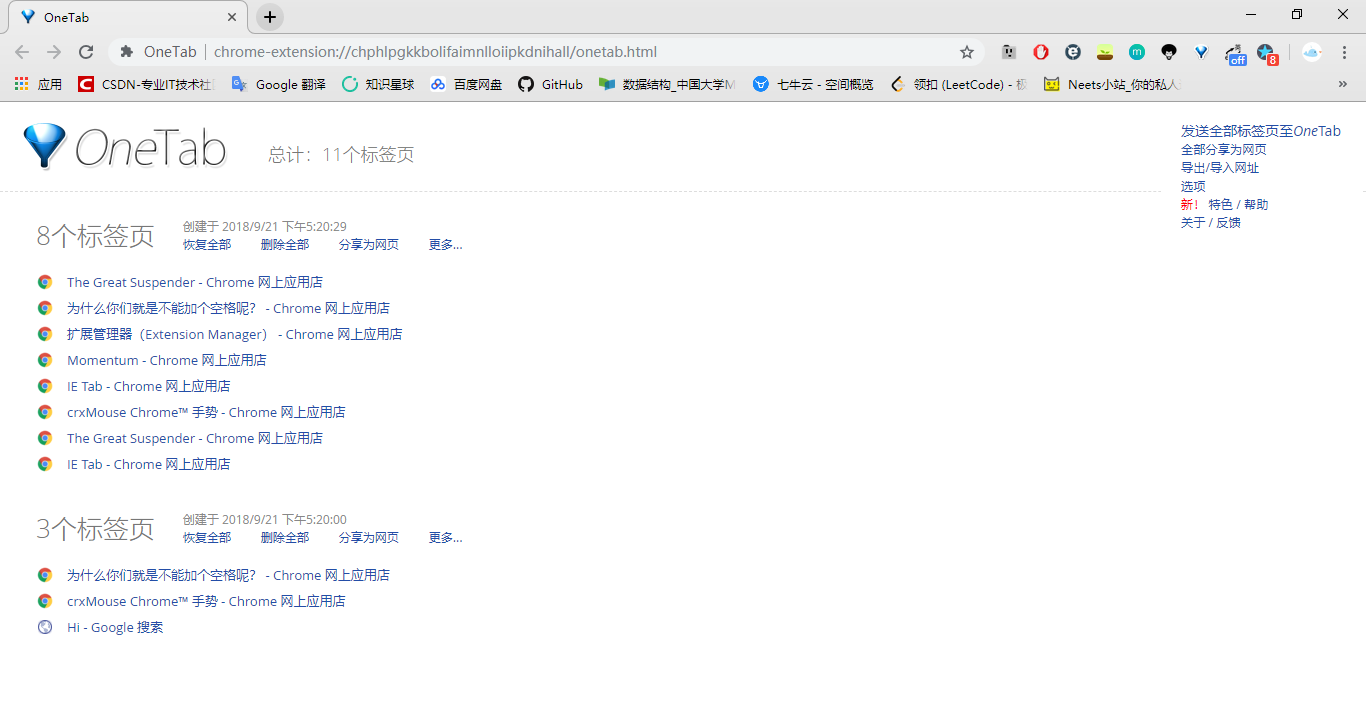Viewport: 1366px width, 728px height.
Task: Open crxMouse Chrome™ 手势 link in 3个标签页 group
Action: [206, 601]
